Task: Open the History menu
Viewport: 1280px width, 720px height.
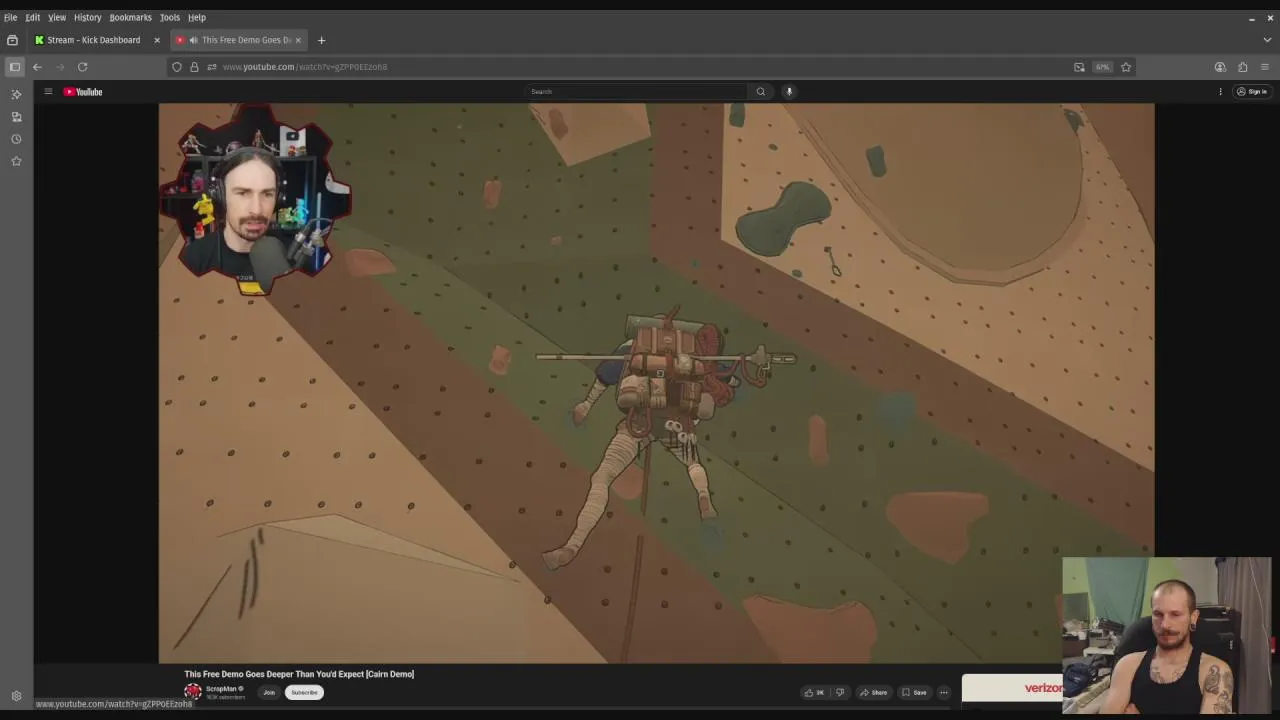Action: point(87,17)
